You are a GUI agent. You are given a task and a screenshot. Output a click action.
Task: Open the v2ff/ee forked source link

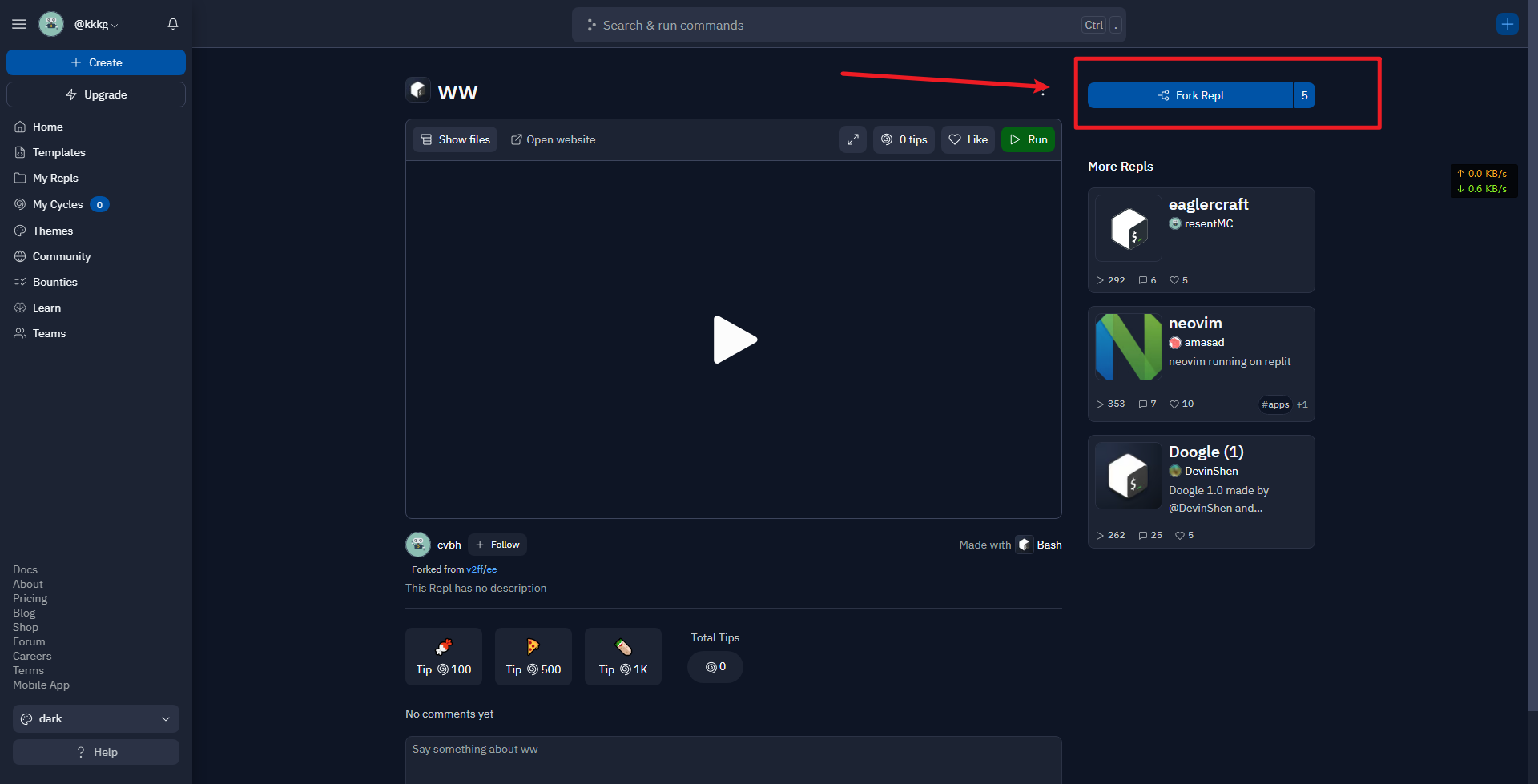pyautogui.click(x=481, y=569)
